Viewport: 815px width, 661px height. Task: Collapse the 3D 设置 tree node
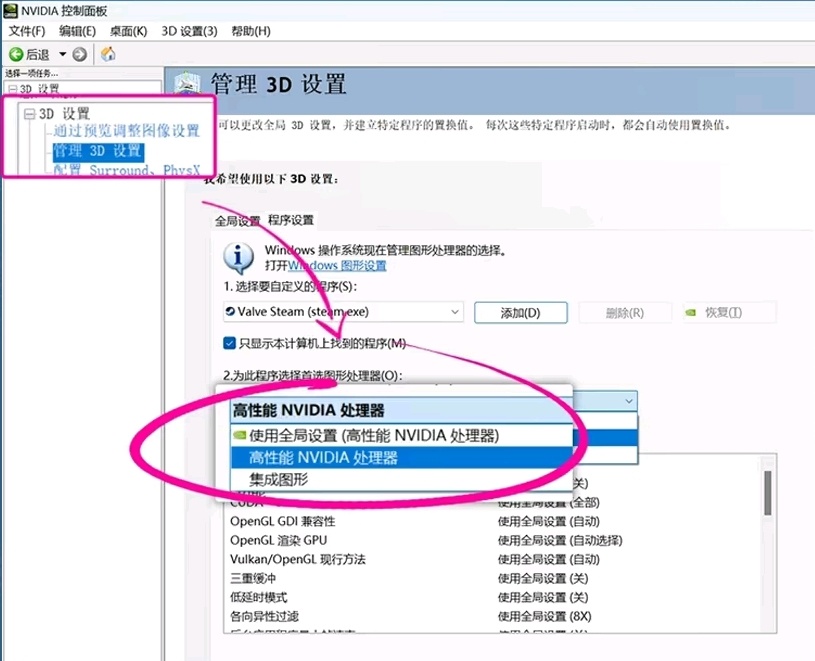[x=29, y=113]
